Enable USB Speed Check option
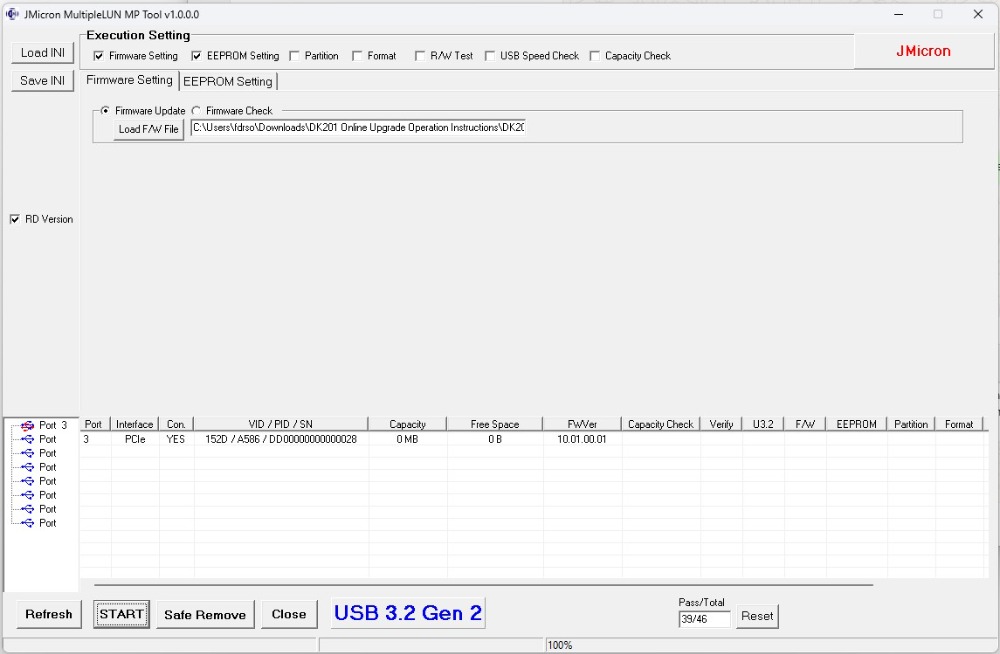The width and height of the screenshot is (1000, 654). pyautogui.click(x=489, y=56)
